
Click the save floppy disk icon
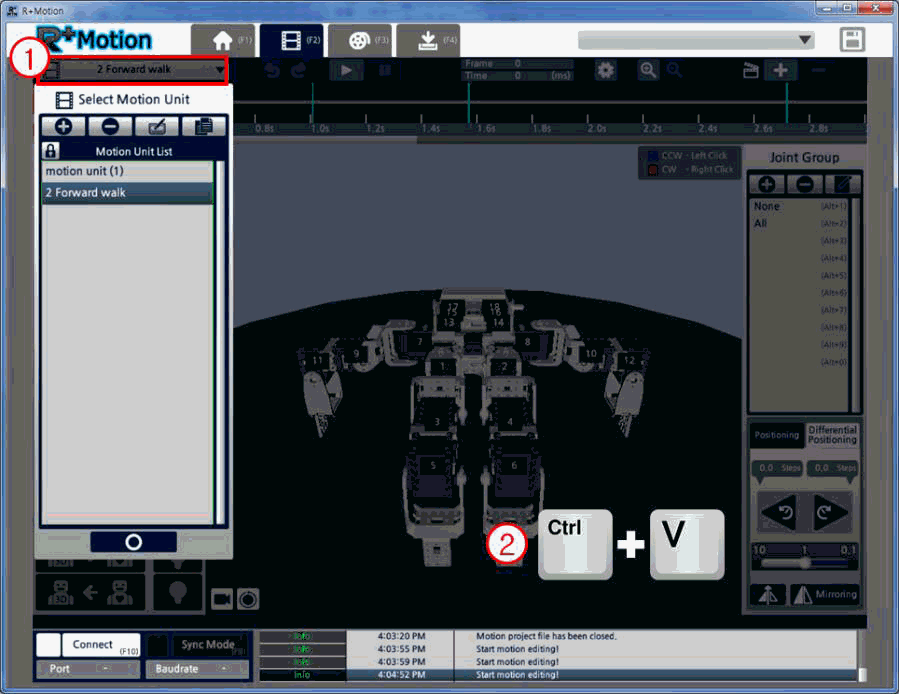point(852,40)
